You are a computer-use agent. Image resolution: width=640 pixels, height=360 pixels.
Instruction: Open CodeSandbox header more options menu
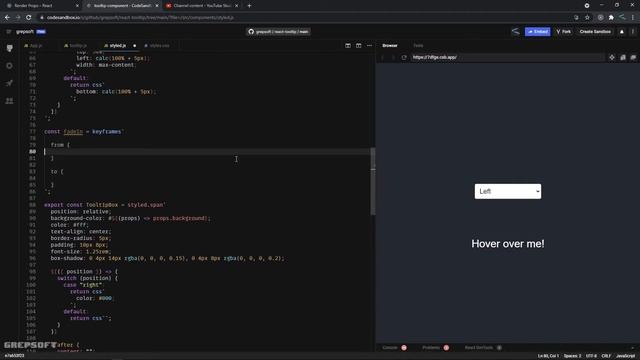tap(633, 31)
